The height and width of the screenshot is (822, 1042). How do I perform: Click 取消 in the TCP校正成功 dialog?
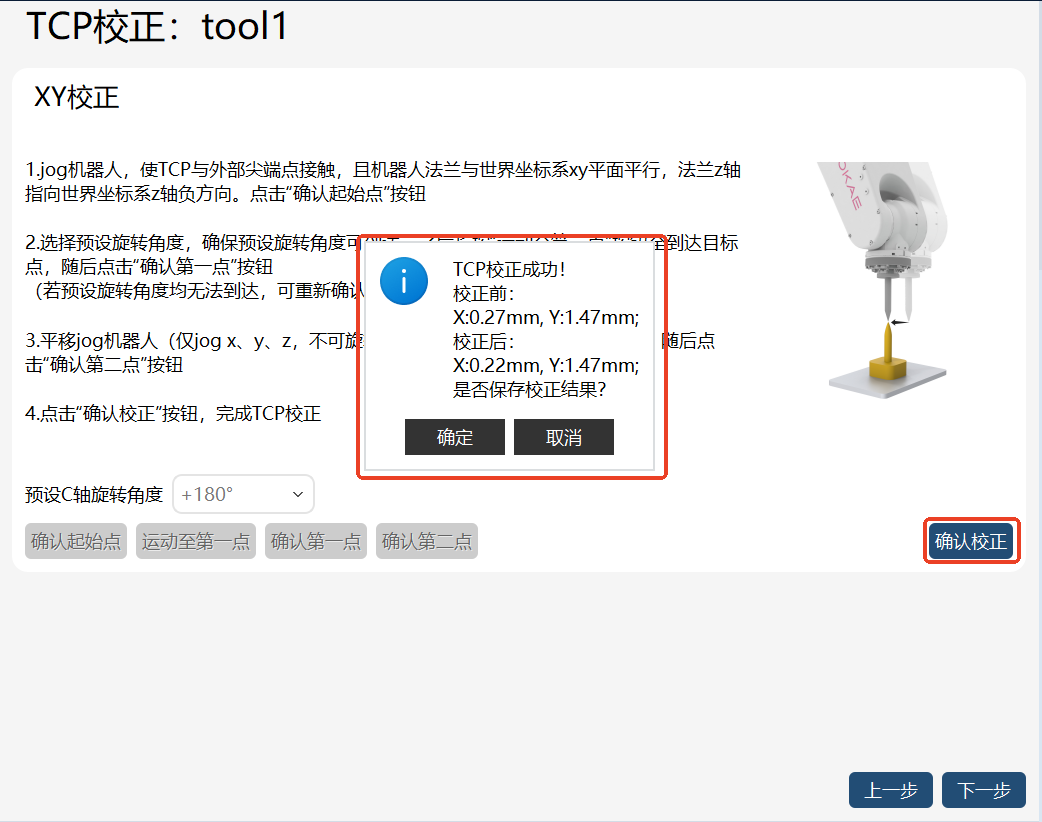564,437
